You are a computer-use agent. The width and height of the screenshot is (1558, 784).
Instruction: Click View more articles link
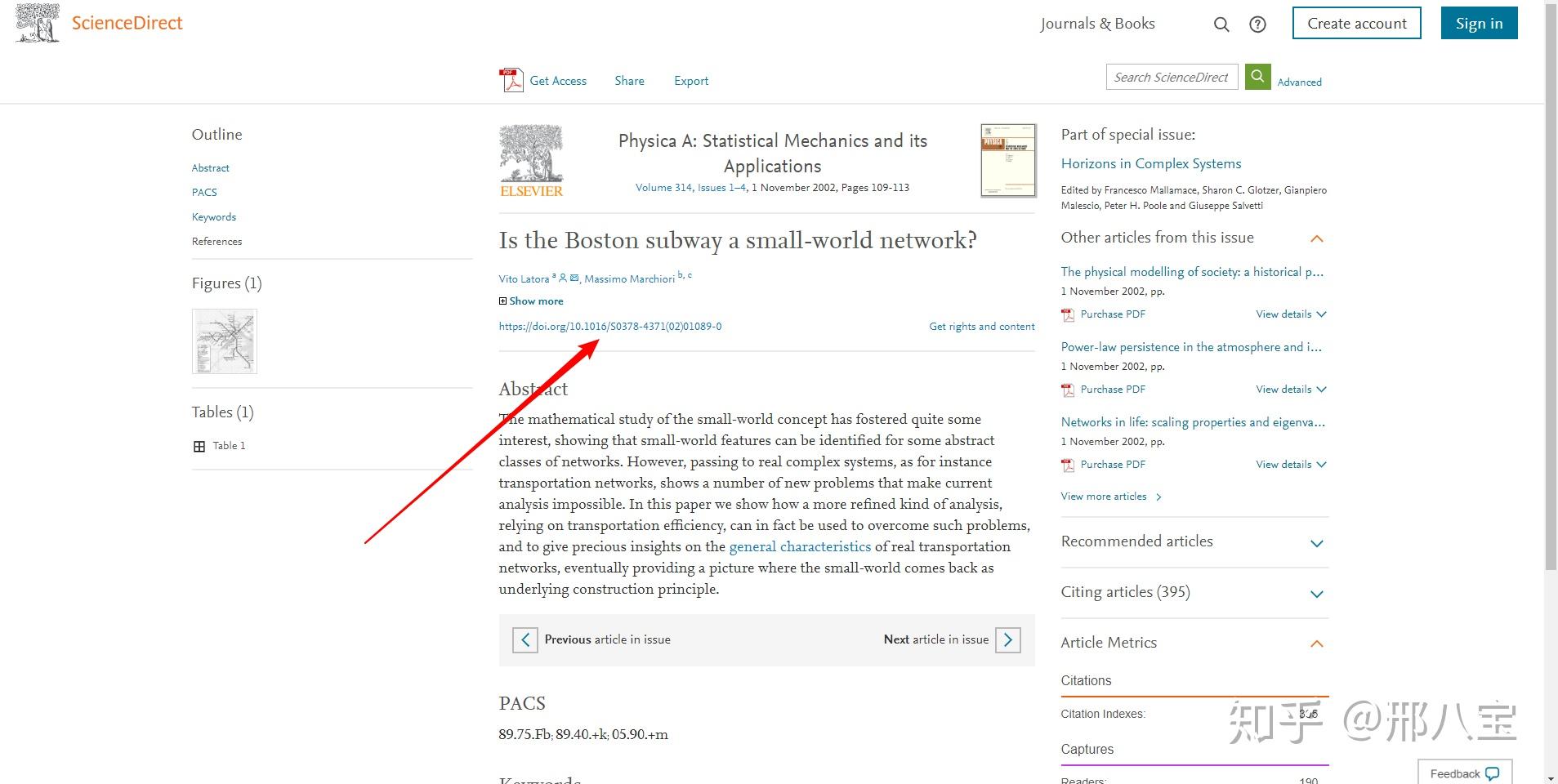coord(1111,497)
